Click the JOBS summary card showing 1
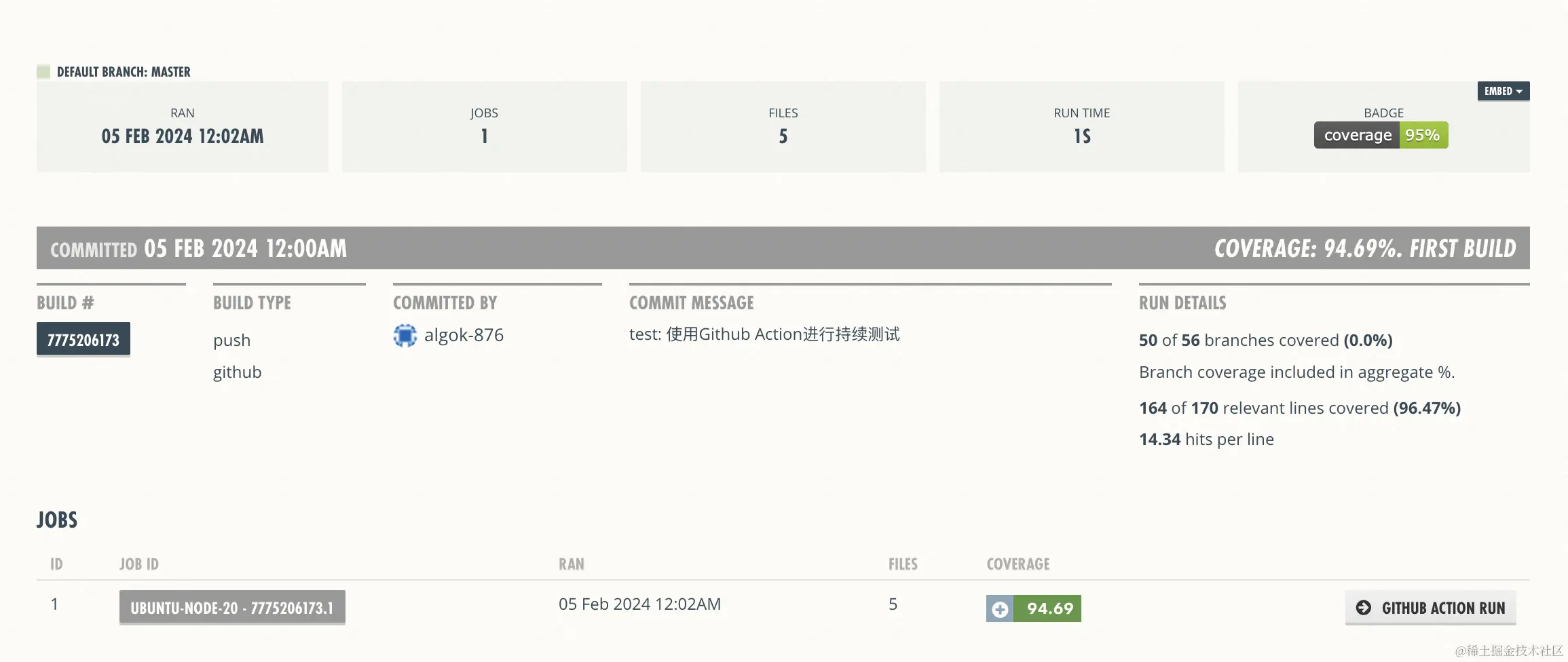The image size is (1568, 662). tap(484, 127)
